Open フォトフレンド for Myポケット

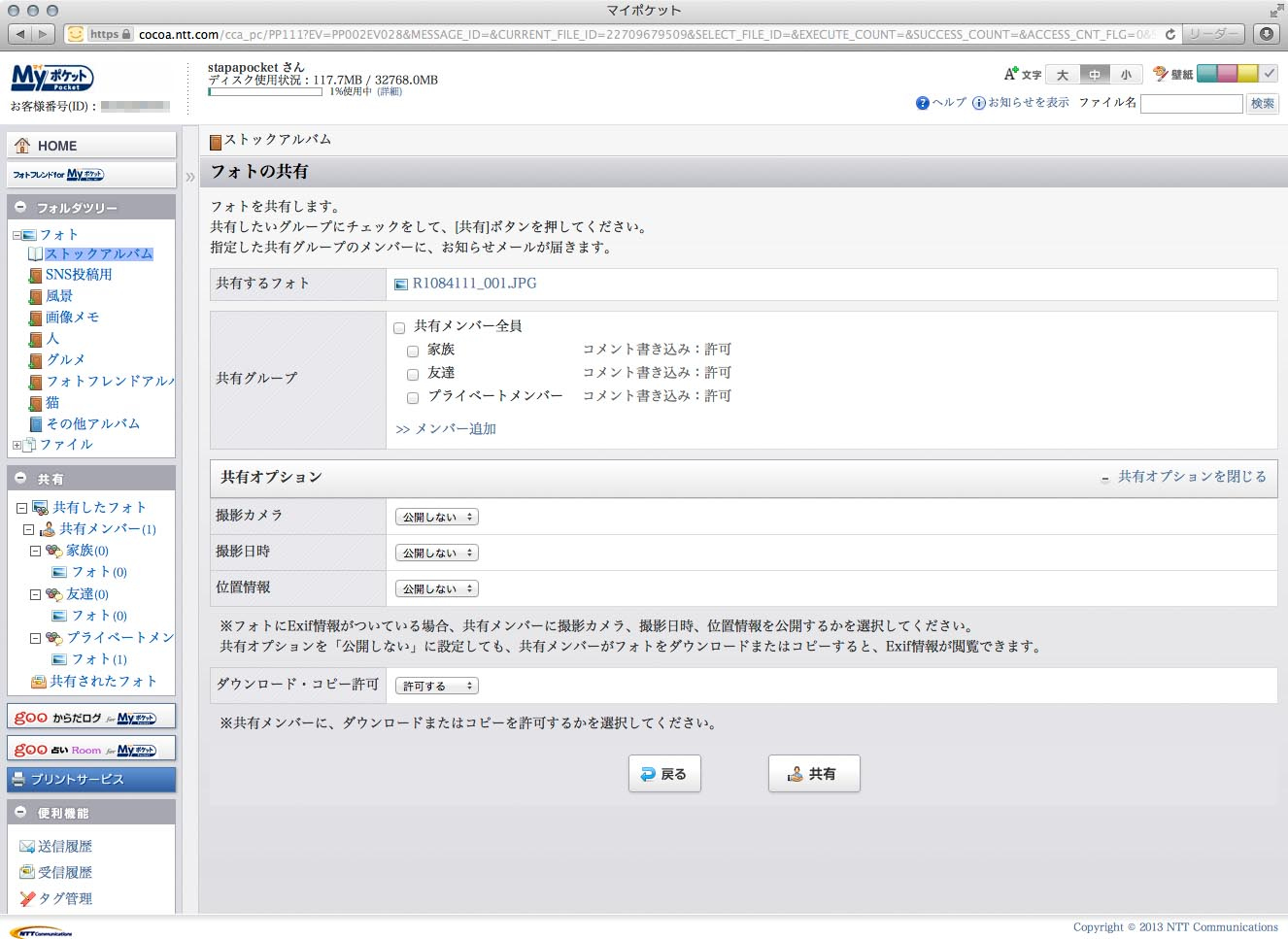pos(90,173)
